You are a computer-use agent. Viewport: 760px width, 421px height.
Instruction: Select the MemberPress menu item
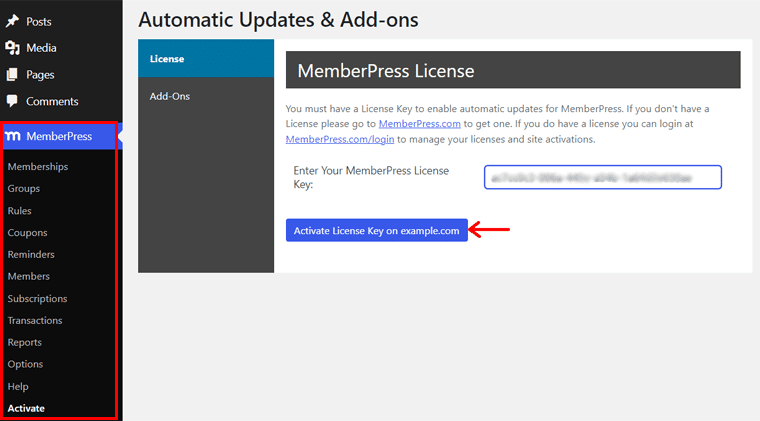59,136
